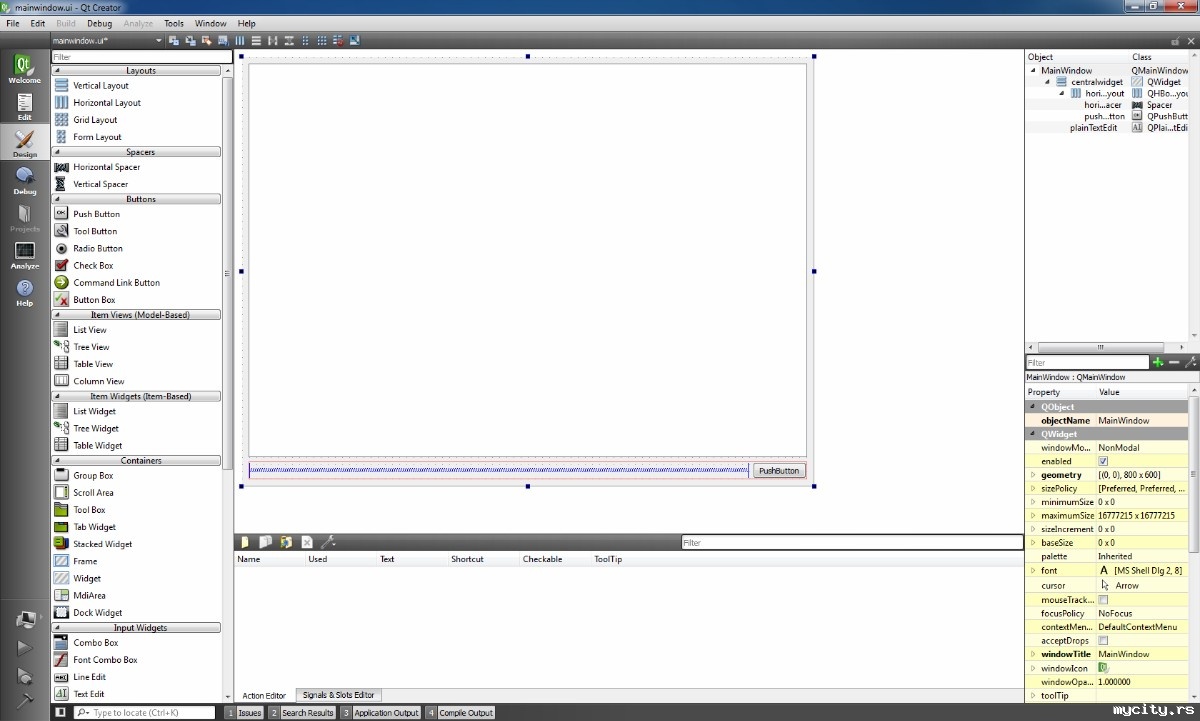The width and height of the screenshot is (1200, 721).
Task: Expand the maximumSize property
Action: pyautogui.click(x=1033, y=516)
